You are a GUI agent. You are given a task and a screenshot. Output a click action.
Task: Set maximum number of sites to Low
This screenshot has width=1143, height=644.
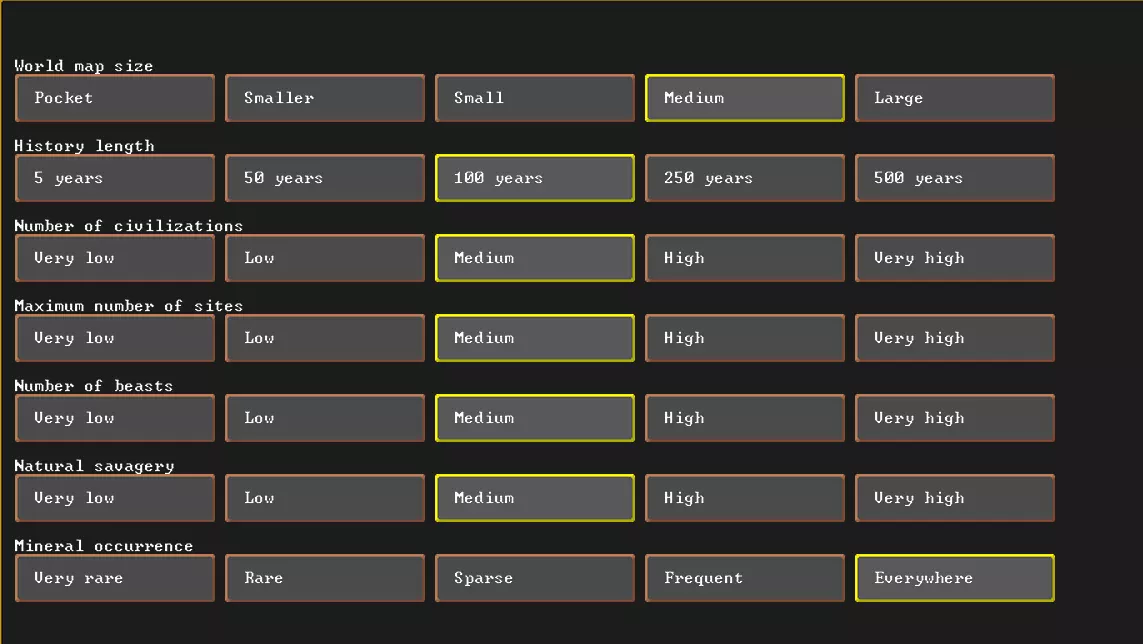point(325,338)
